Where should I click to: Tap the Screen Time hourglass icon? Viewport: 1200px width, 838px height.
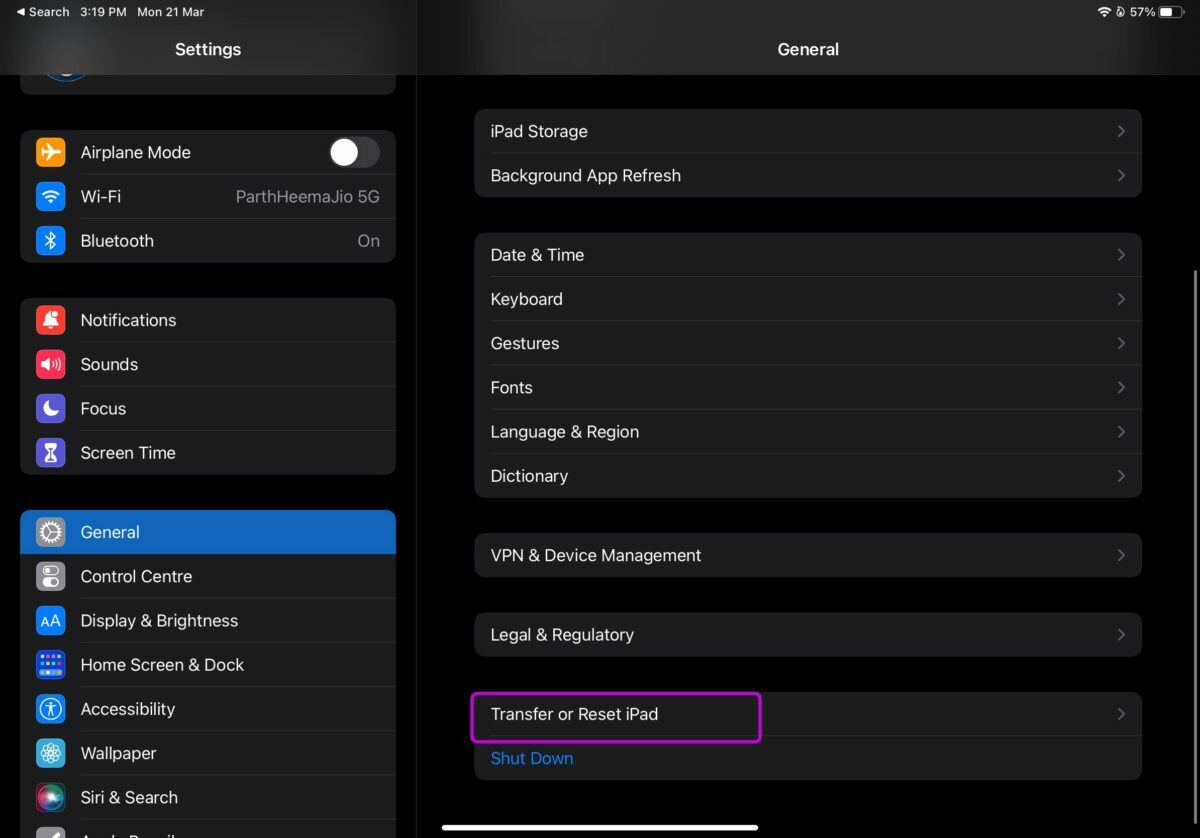[x=51, y=453]
